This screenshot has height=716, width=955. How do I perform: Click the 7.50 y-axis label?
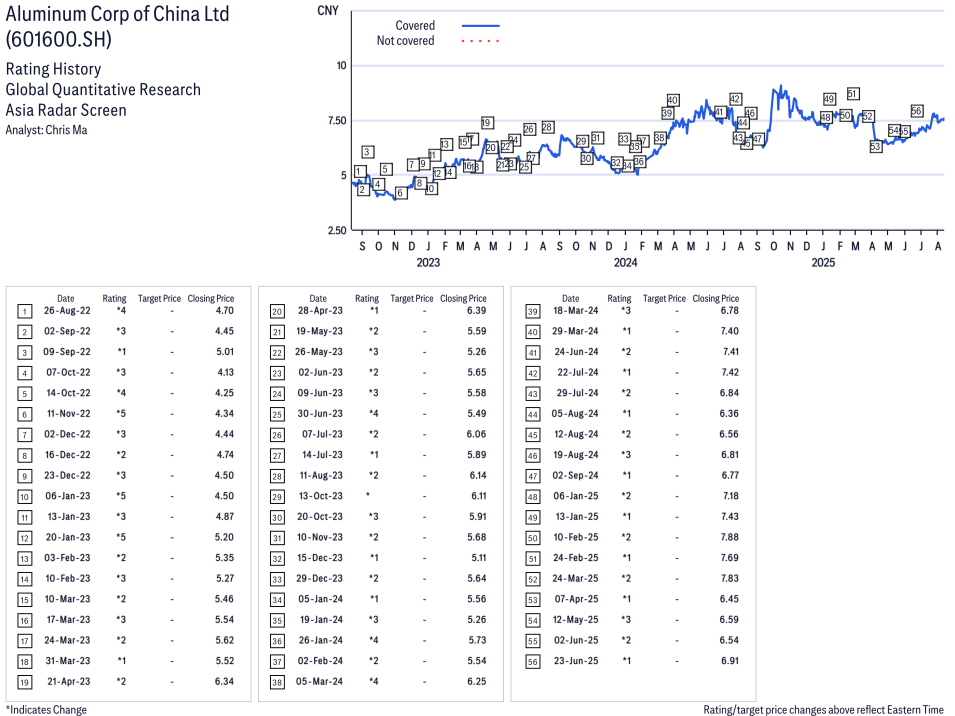coord(337,121)
